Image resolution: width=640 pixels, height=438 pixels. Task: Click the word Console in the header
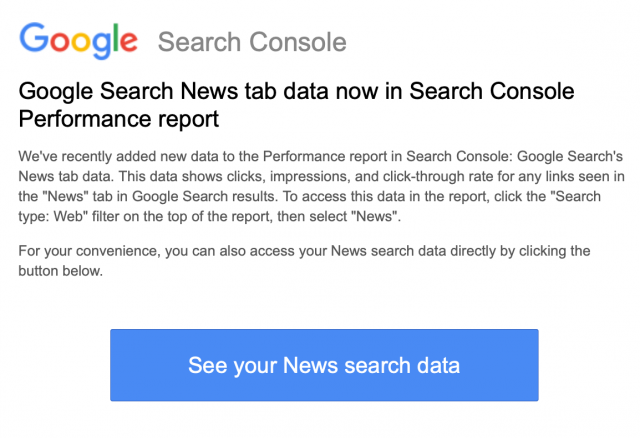[298, 42]
